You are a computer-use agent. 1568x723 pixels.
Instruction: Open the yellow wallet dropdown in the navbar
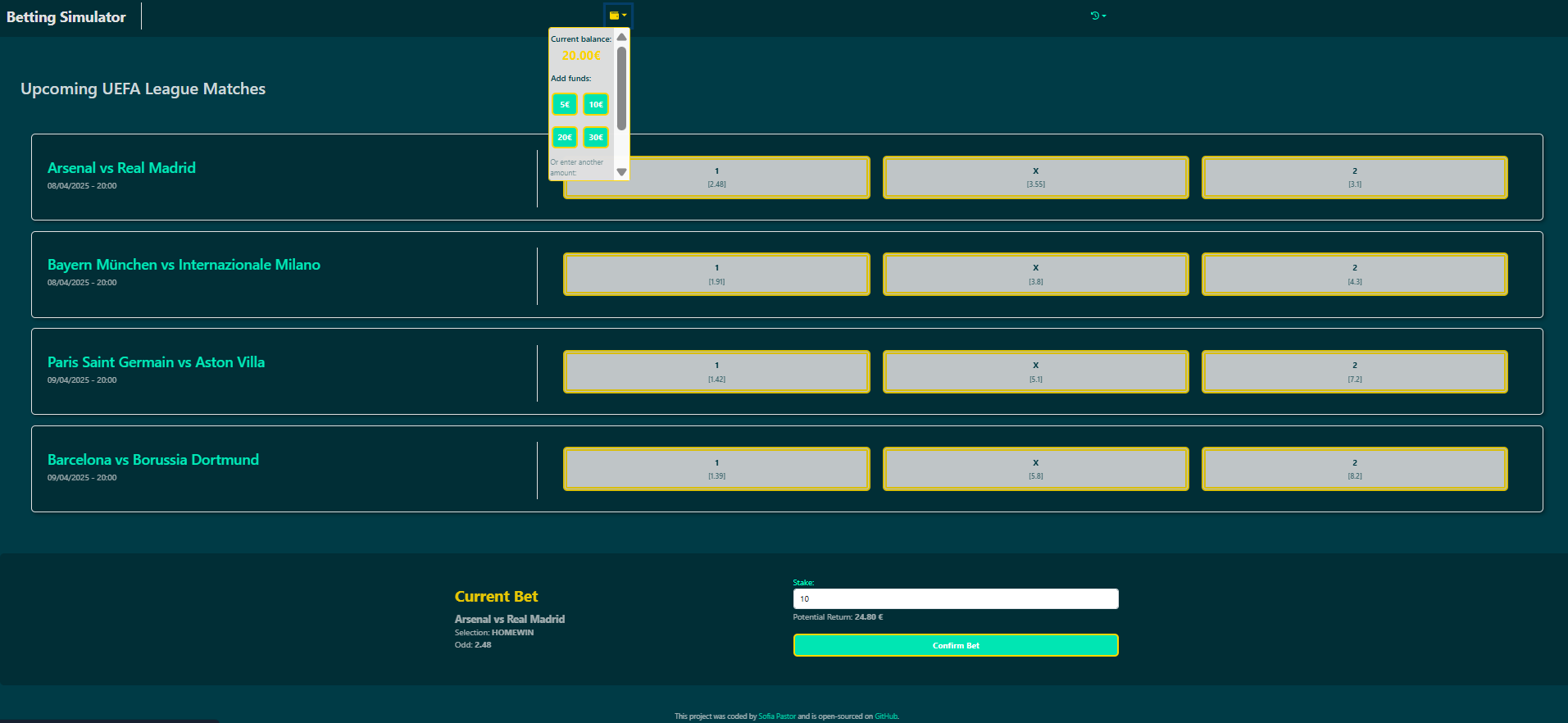(618, 16)
